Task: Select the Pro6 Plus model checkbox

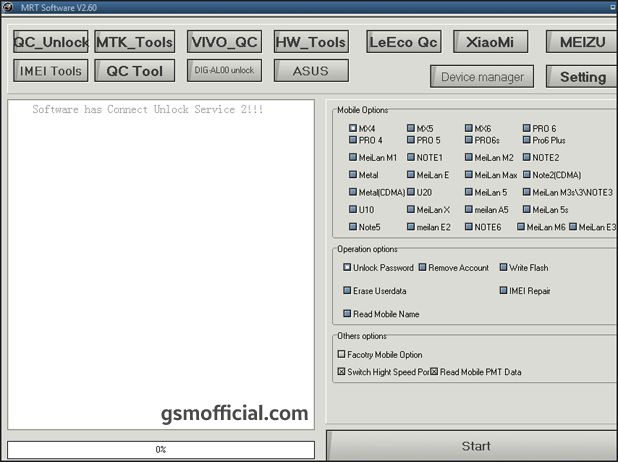Action: [527, 140]
